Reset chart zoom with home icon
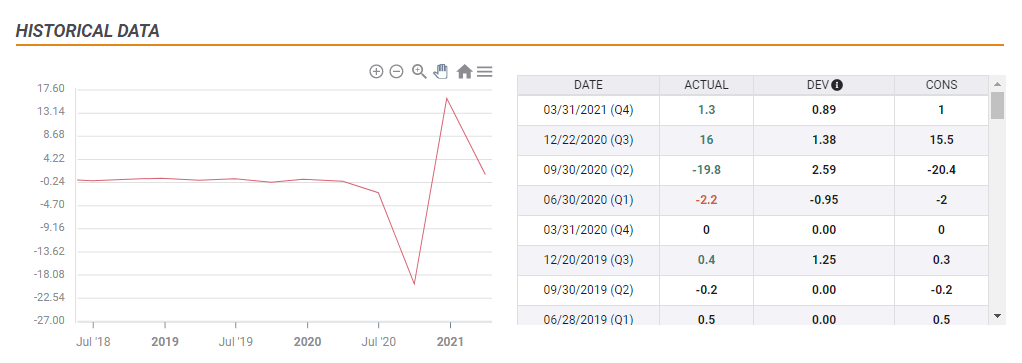The image size is (1022, 363). pos(464,72)
